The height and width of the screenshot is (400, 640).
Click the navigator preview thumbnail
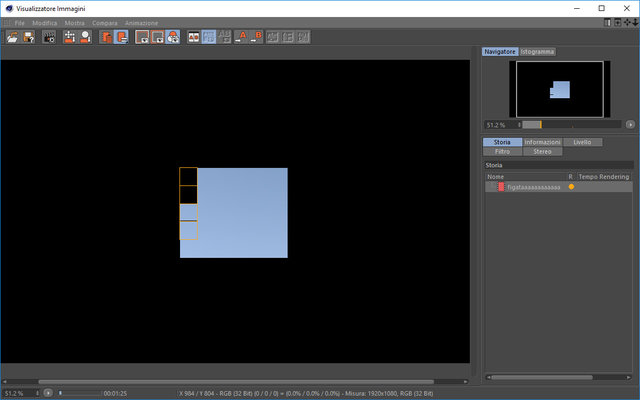(560, 89)
